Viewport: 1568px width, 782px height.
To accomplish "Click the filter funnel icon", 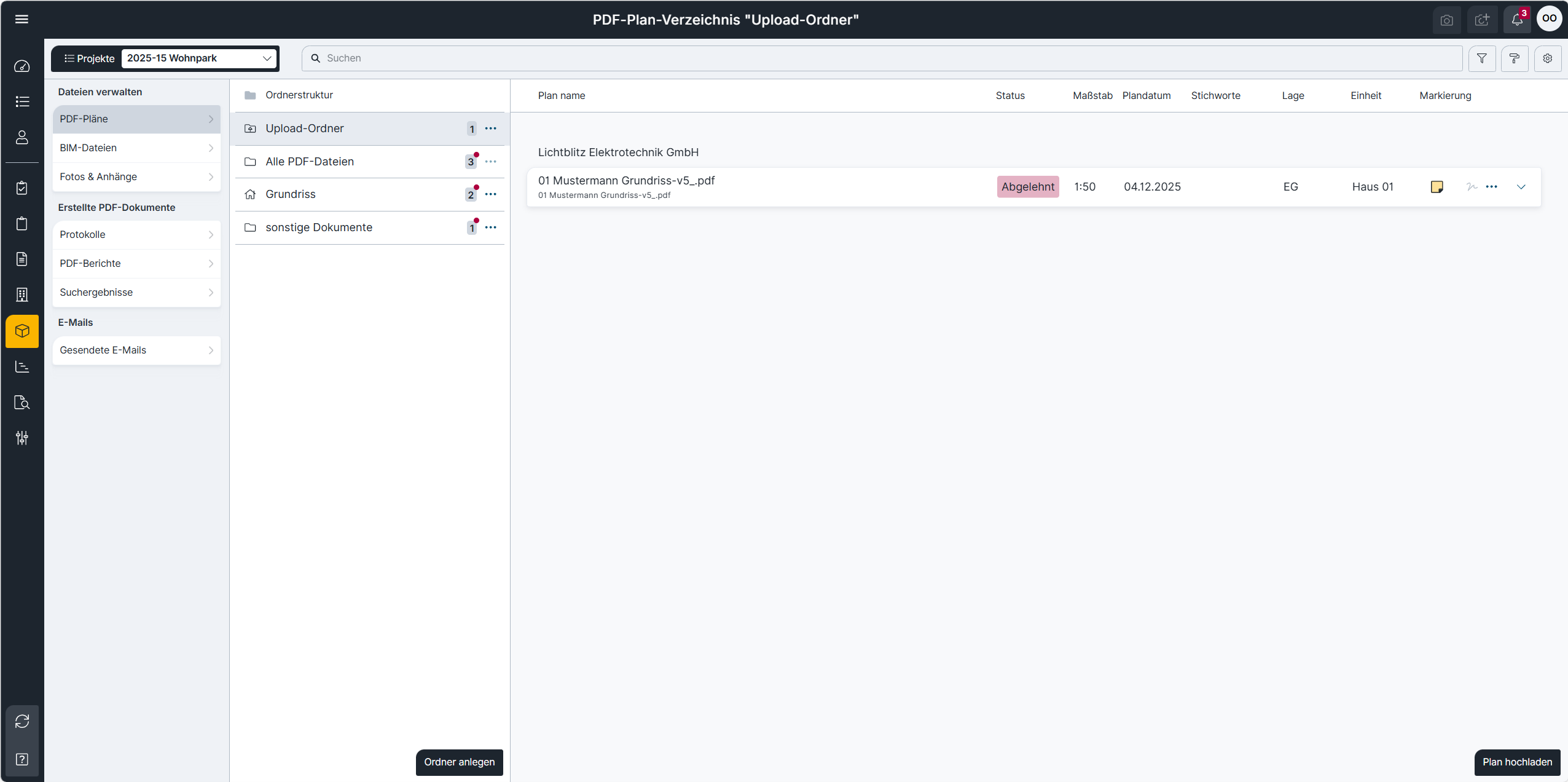I will (x=1481, y=58).
